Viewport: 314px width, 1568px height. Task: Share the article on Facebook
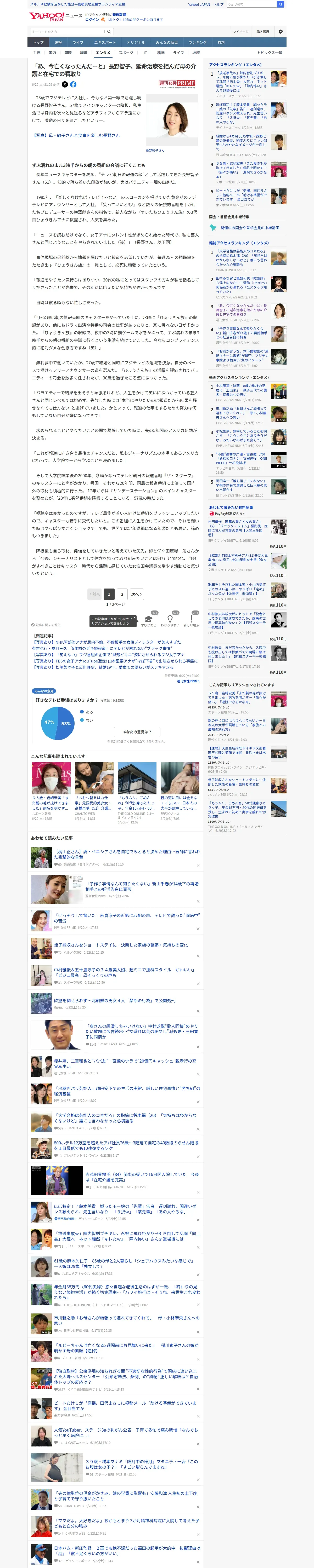(73, 85)
